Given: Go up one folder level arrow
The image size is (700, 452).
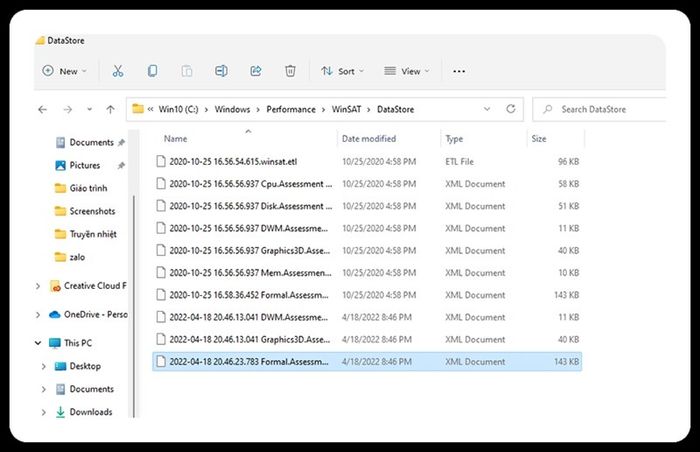Looking at the screenshot, I should coord(110,109).
